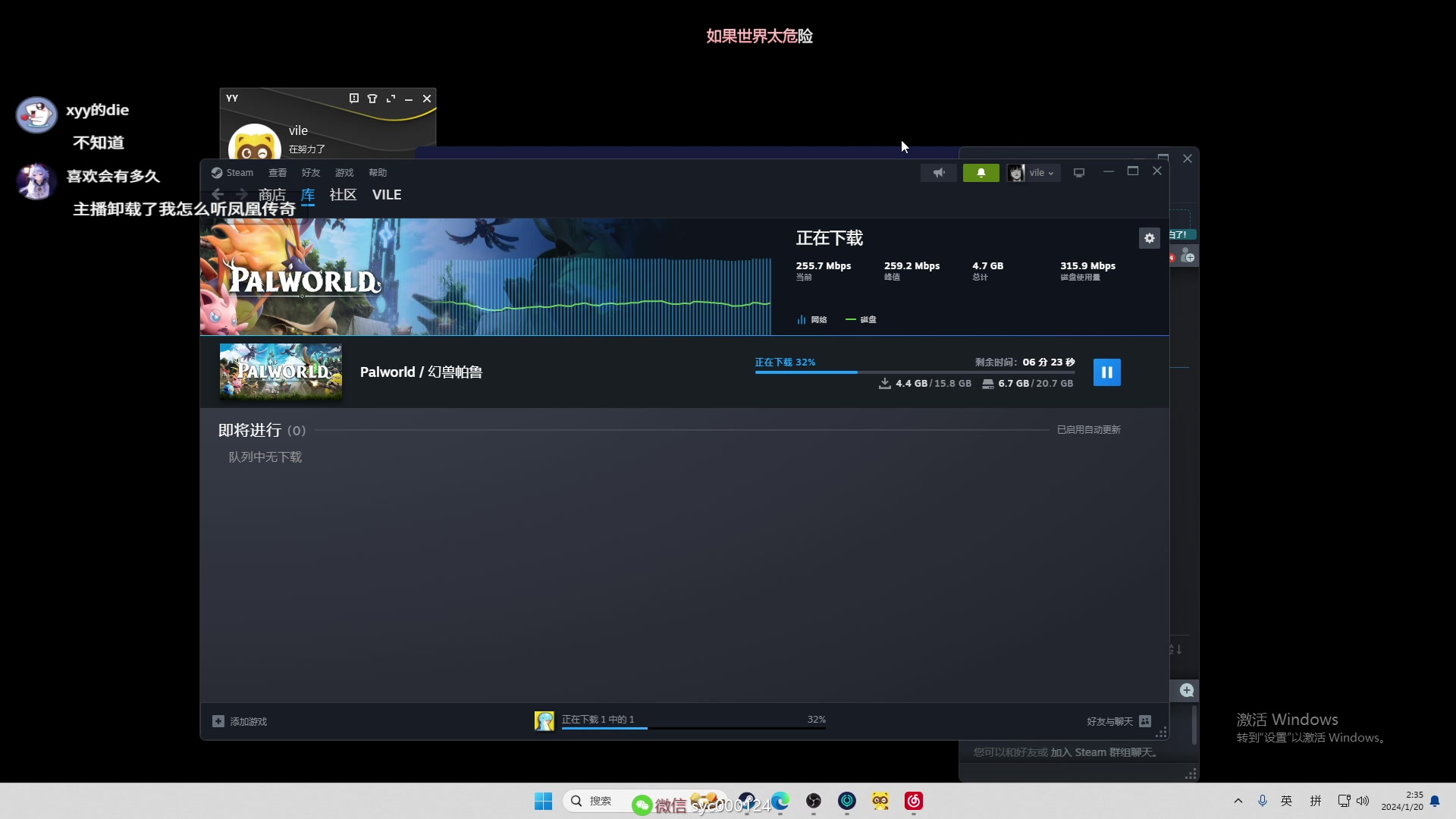
Task: Click the Palworld banner artwork
Action: pos(485,277)
